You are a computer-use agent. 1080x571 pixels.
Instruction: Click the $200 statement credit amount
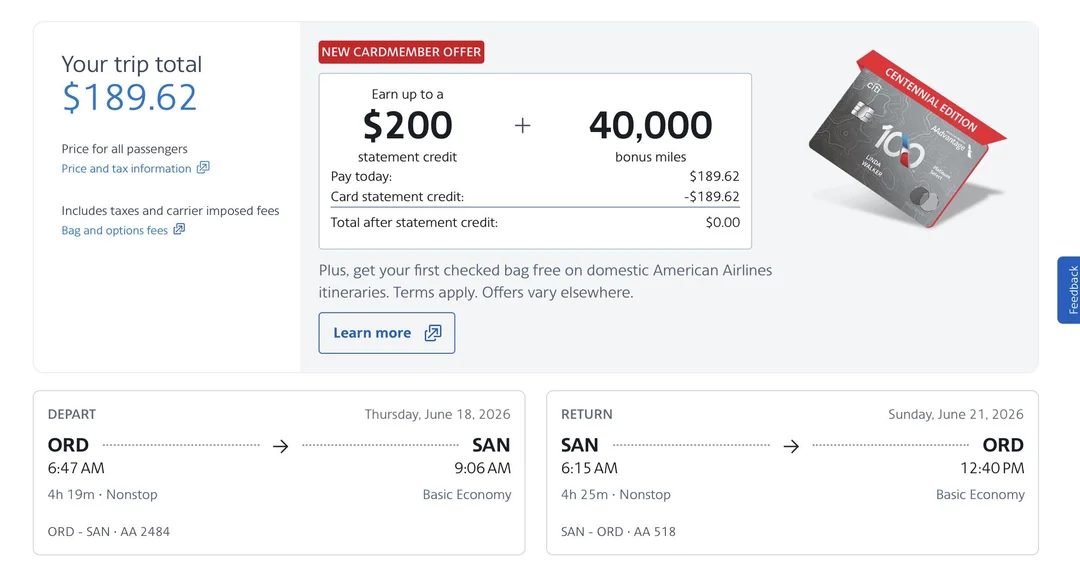(x=407, y=125)
